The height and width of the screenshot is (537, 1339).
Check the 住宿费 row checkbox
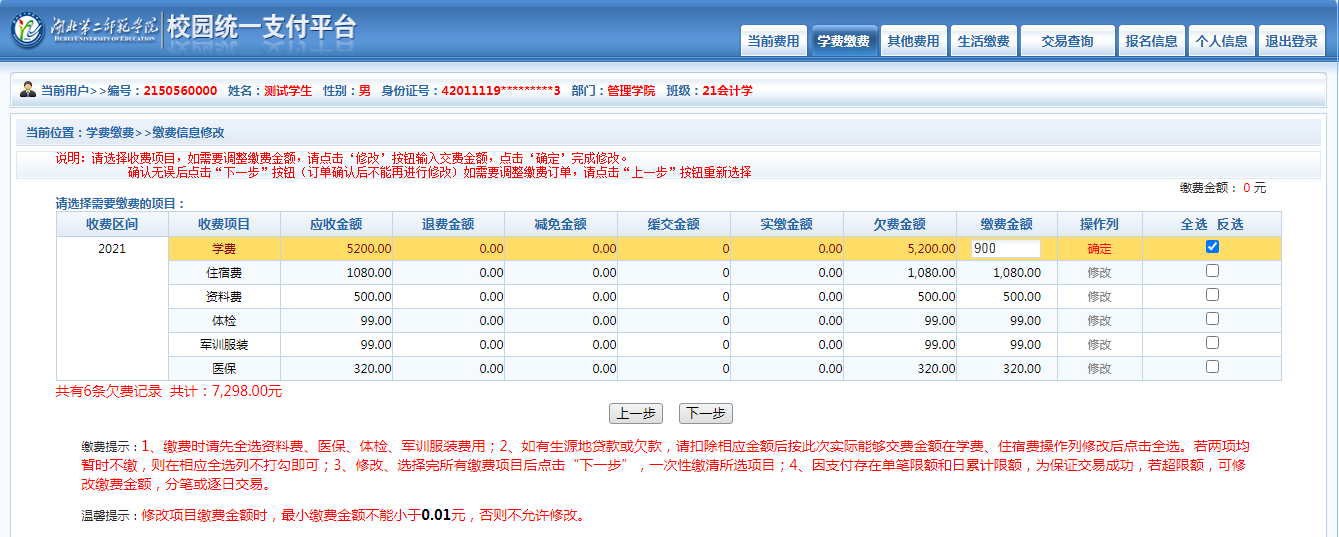[x=1212, y=271]
